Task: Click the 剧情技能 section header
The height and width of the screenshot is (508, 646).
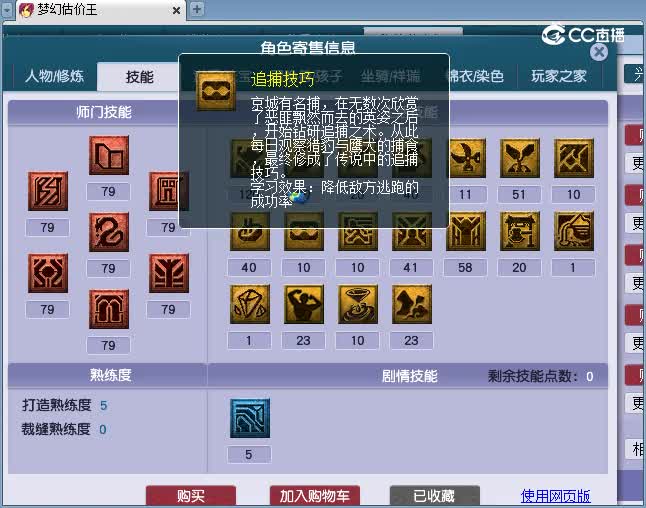Action: [x=409, y=376]
